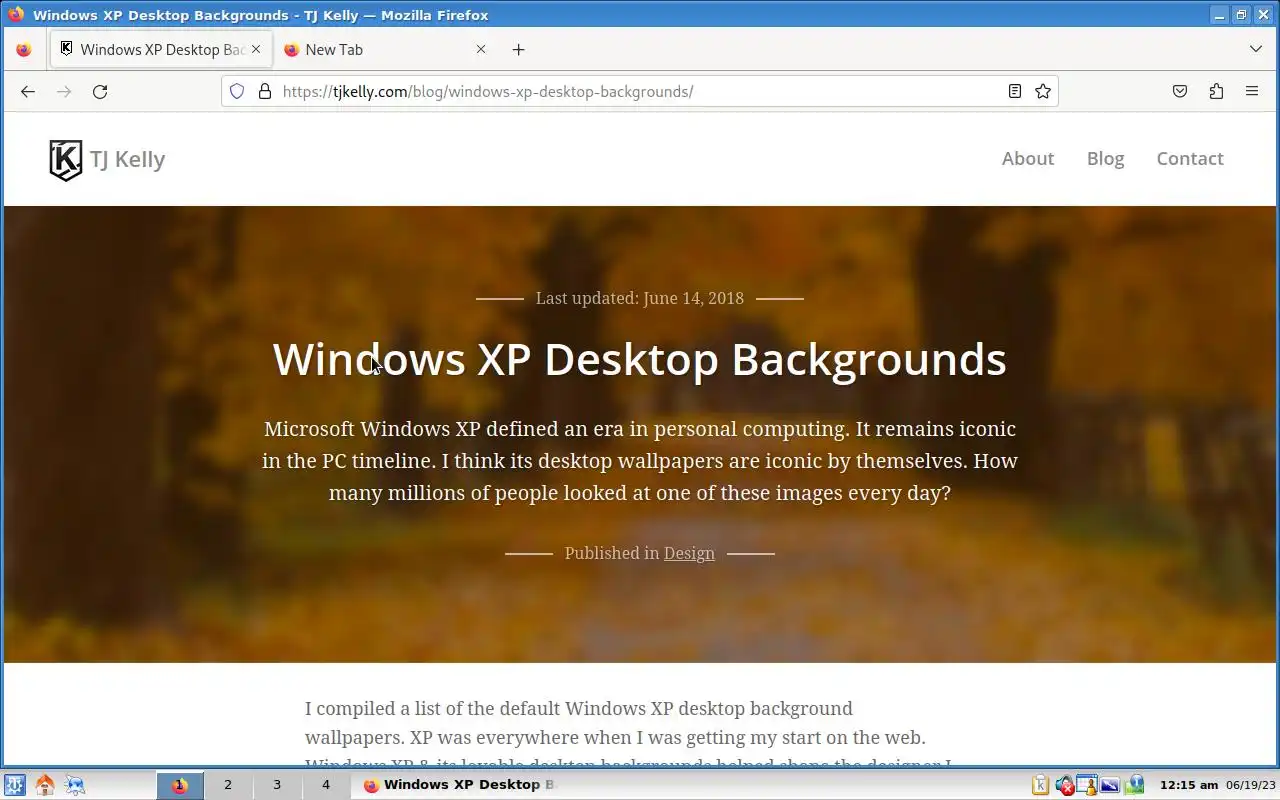The height and width of the screenshot is (800, 1280).
Task: Click the network status tray icon
Action: [x=1134, y=785]
